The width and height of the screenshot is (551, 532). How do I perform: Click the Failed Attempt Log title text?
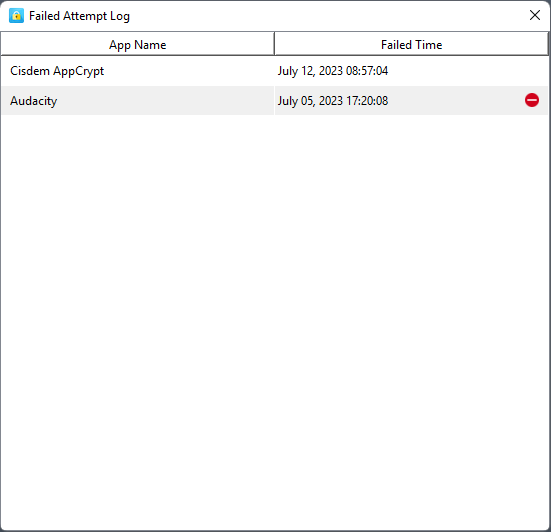pyautogui.click(x=79, y=16)
